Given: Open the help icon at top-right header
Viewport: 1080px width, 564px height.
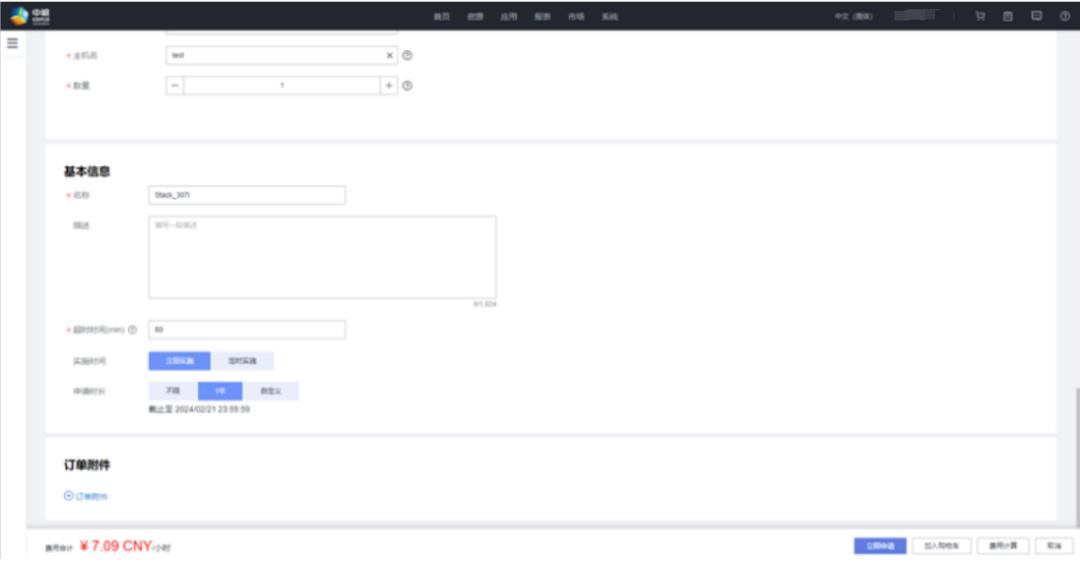Looking at the screenshot, I should click(x=1065, y=16).
